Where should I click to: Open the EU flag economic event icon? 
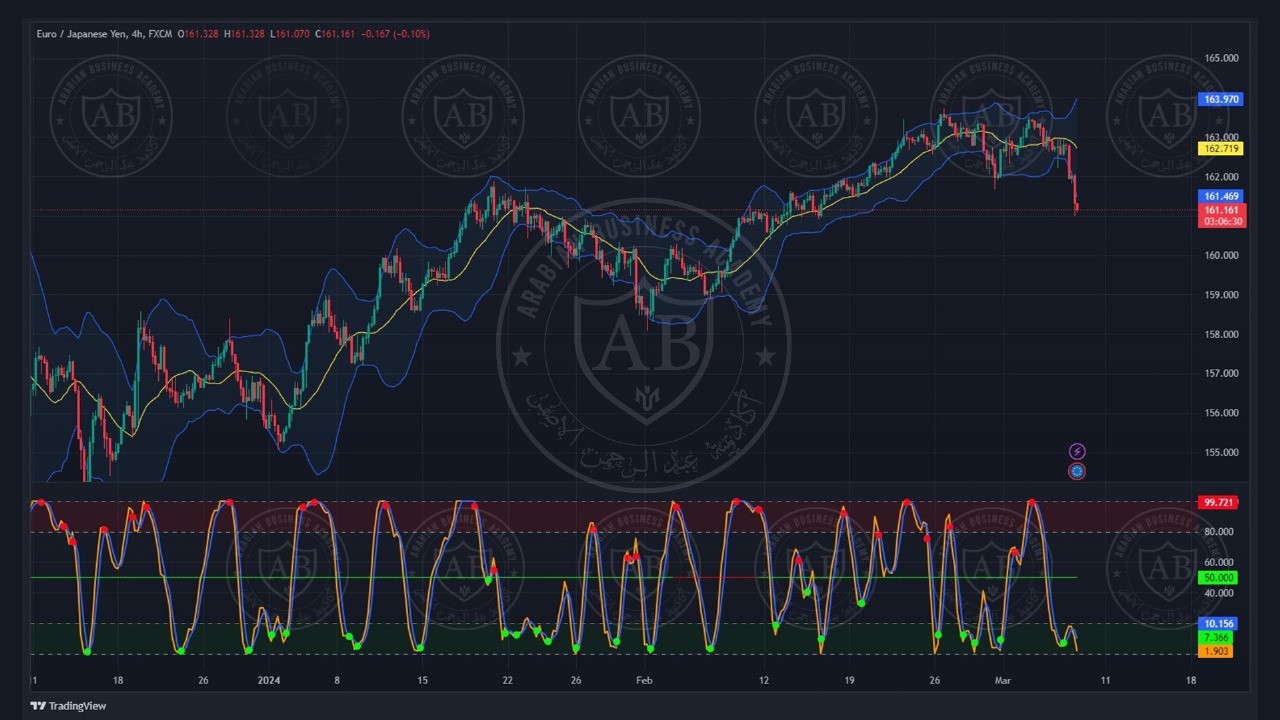pos(1077,471)
